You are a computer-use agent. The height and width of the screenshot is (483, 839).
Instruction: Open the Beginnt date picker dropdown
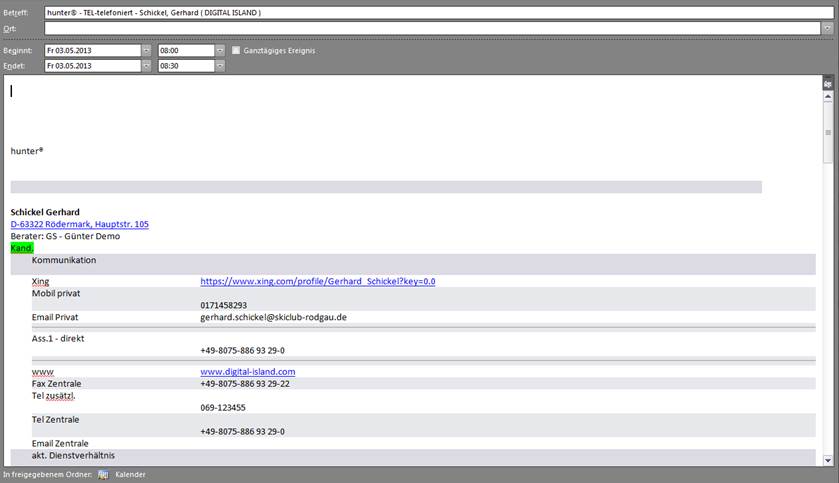tap(146, 50)
